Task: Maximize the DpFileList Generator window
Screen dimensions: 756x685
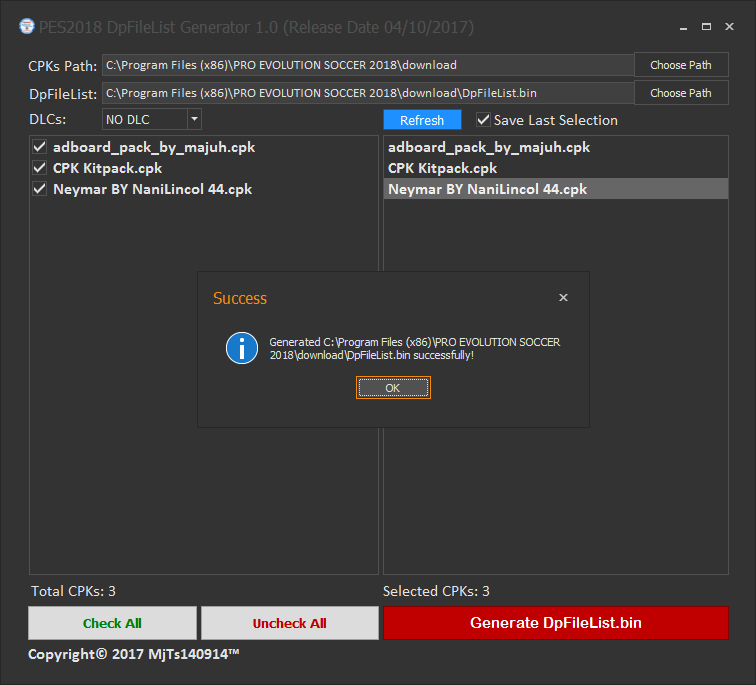Action: tap(706, 27)
